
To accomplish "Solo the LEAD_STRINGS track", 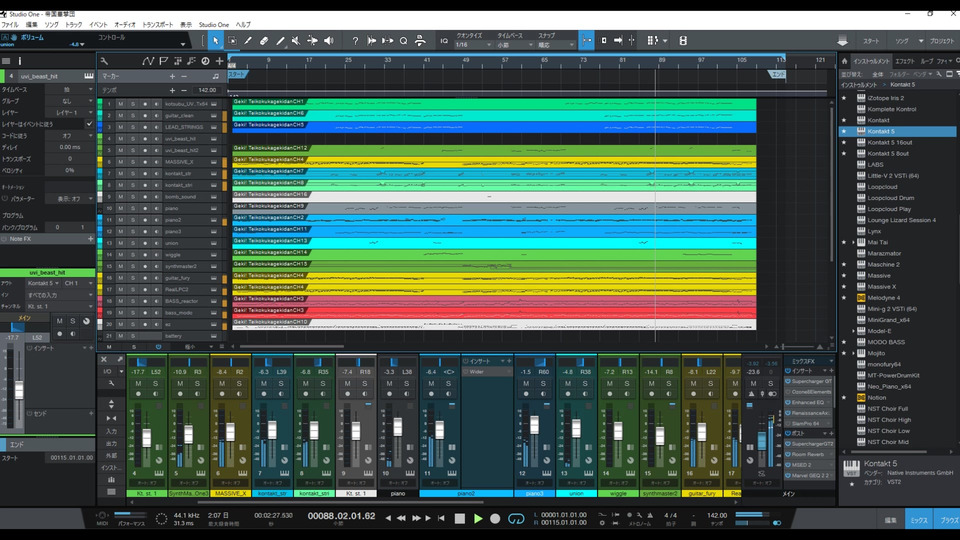I will point(132,127).
